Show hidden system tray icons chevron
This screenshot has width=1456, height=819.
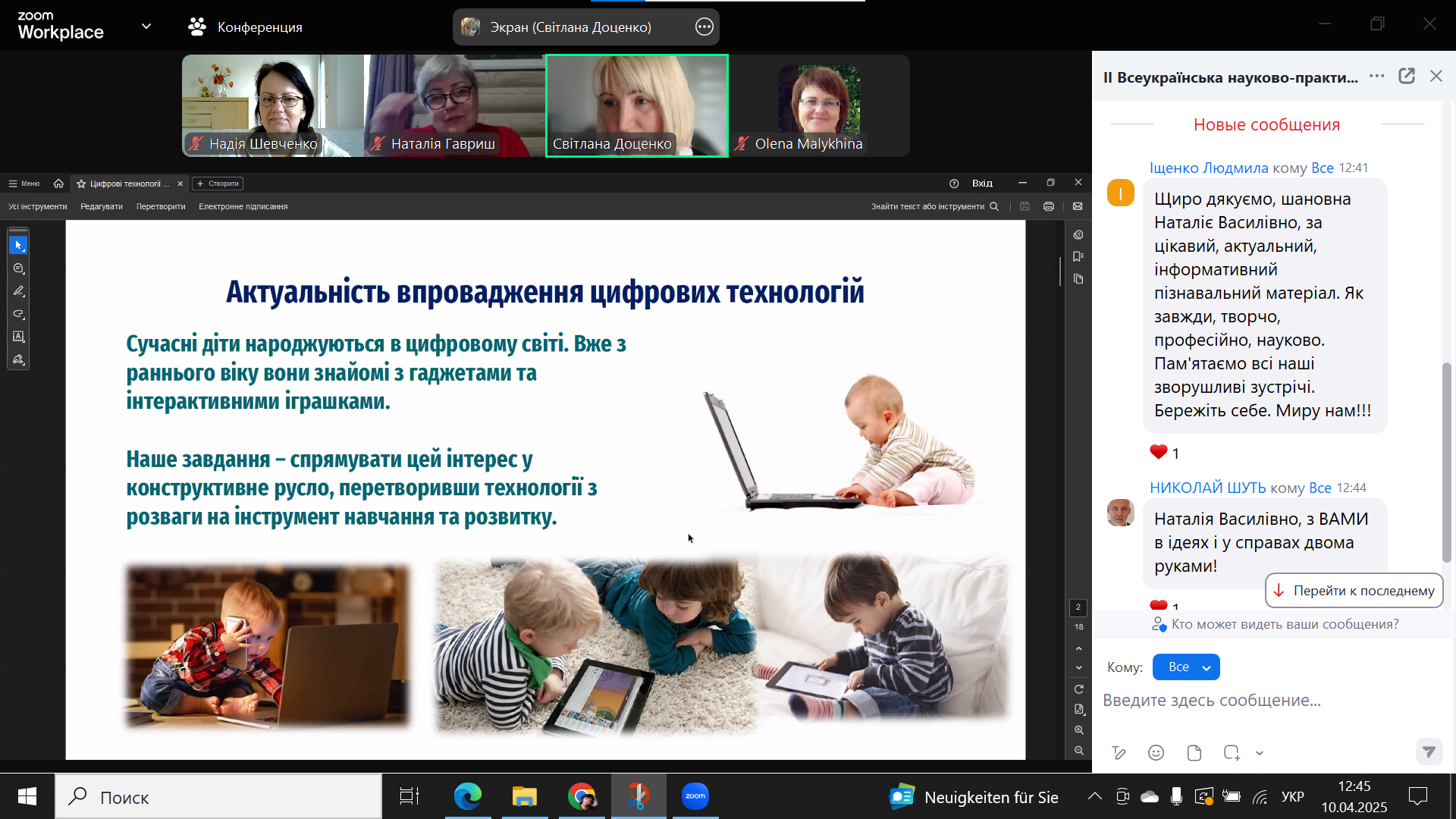click(x=1095, y=796)
